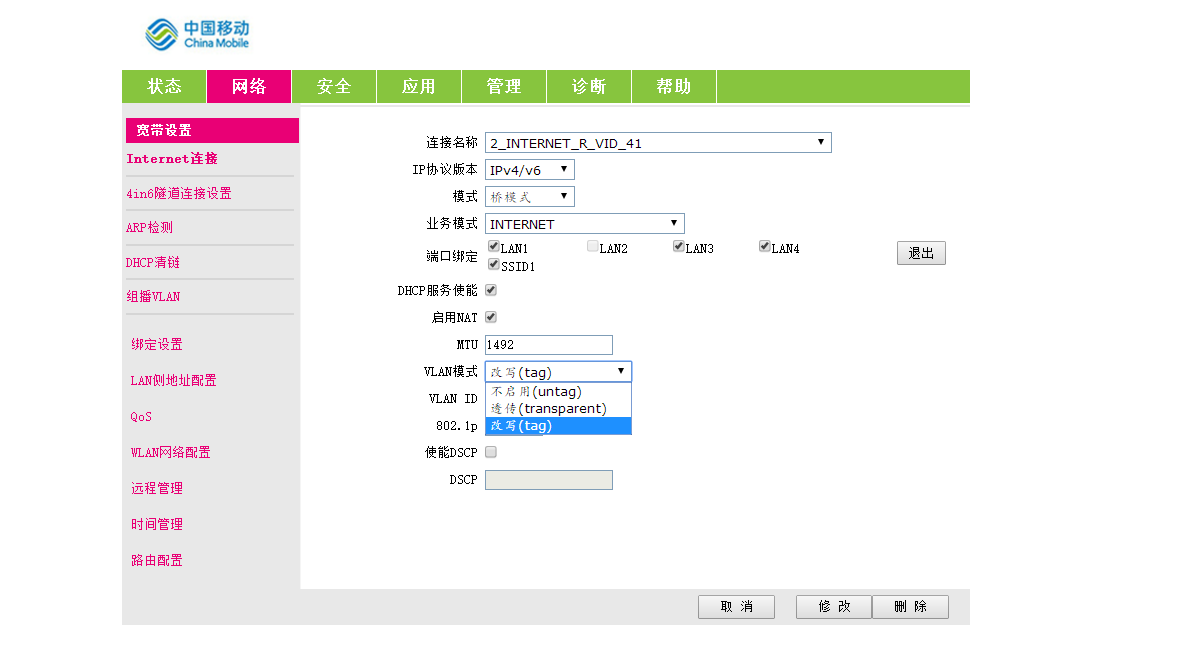Uncheck the LAN4 port binding

[x=765, y=247]
